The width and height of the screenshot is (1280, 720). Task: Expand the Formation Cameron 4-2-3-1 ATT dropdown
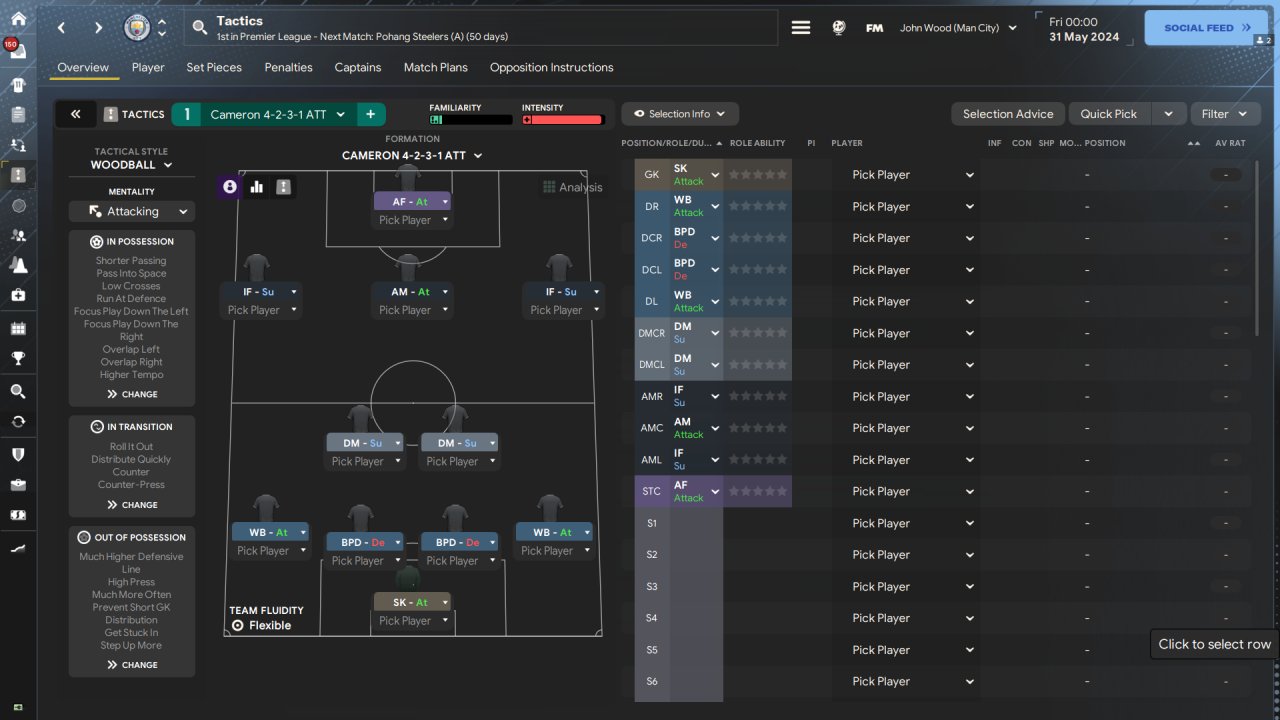[412, 156]
